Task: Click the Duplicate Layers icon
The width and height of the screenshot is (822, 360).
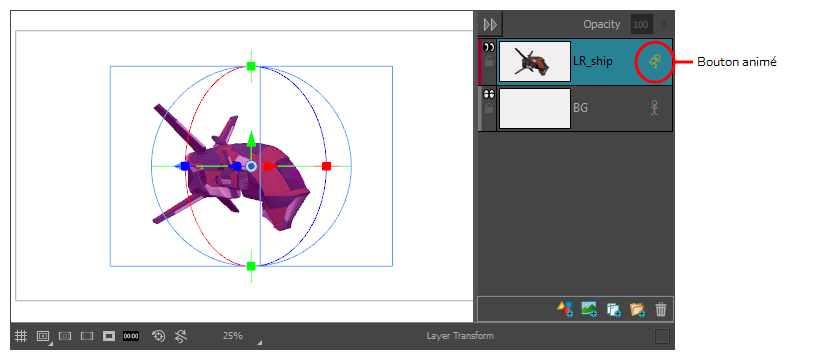Action: pos(613,310)
